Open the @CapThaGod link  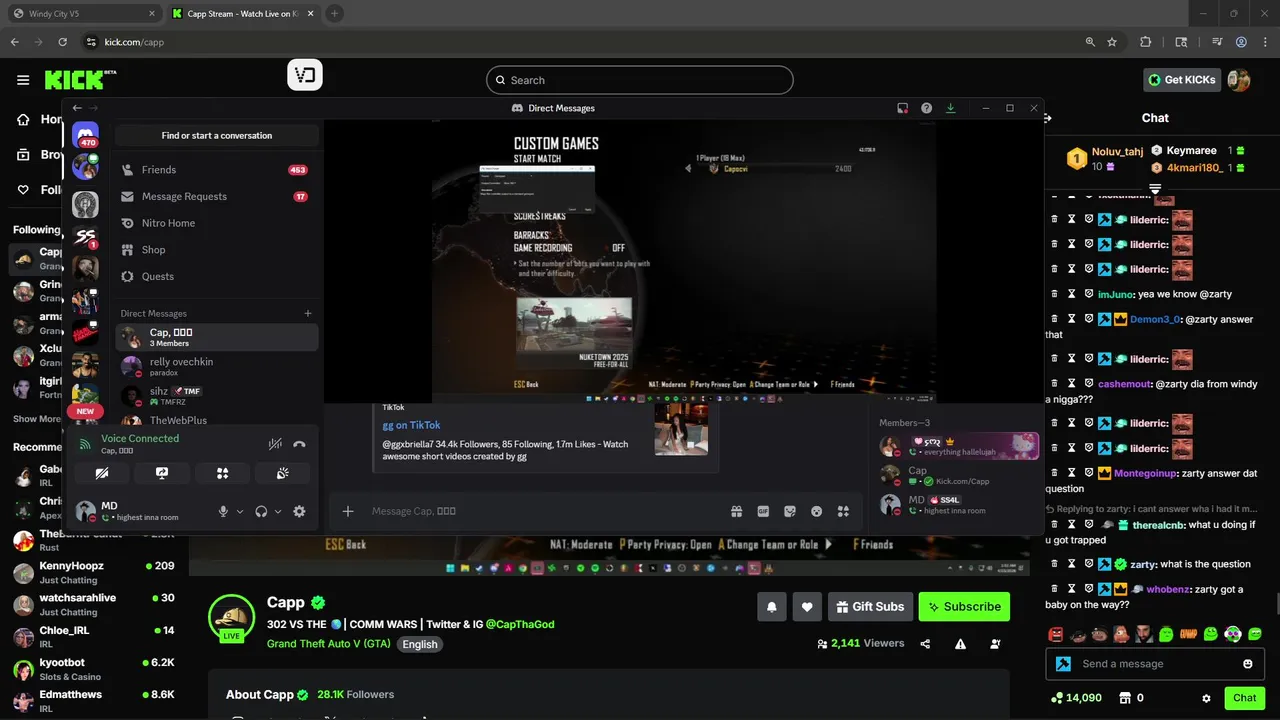pos(520,624)
